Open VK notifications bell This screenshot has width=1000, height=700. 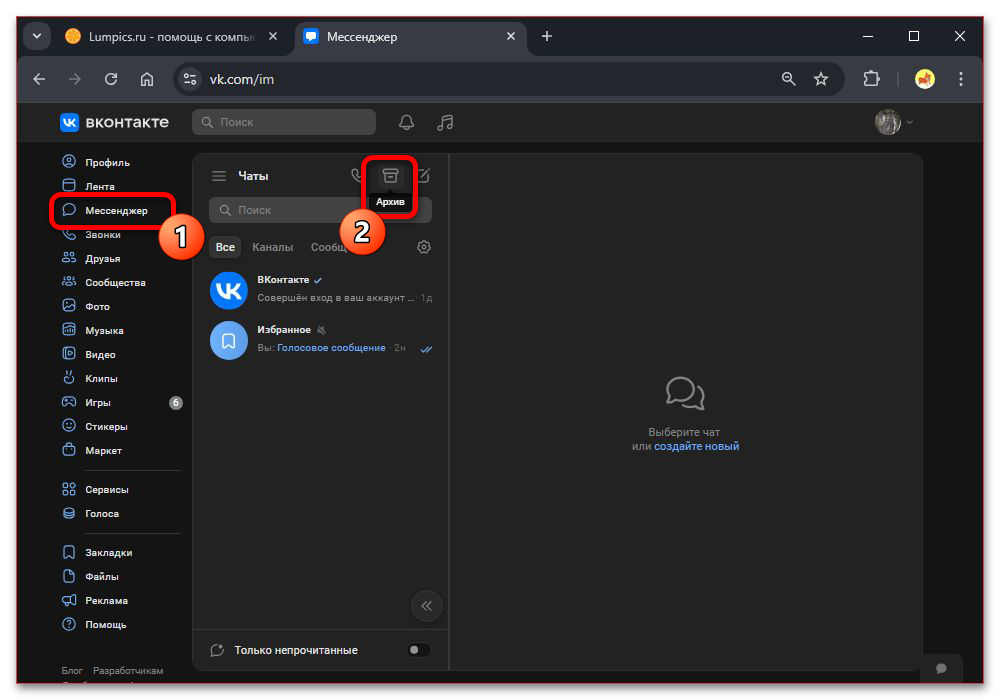click(406, 122)
